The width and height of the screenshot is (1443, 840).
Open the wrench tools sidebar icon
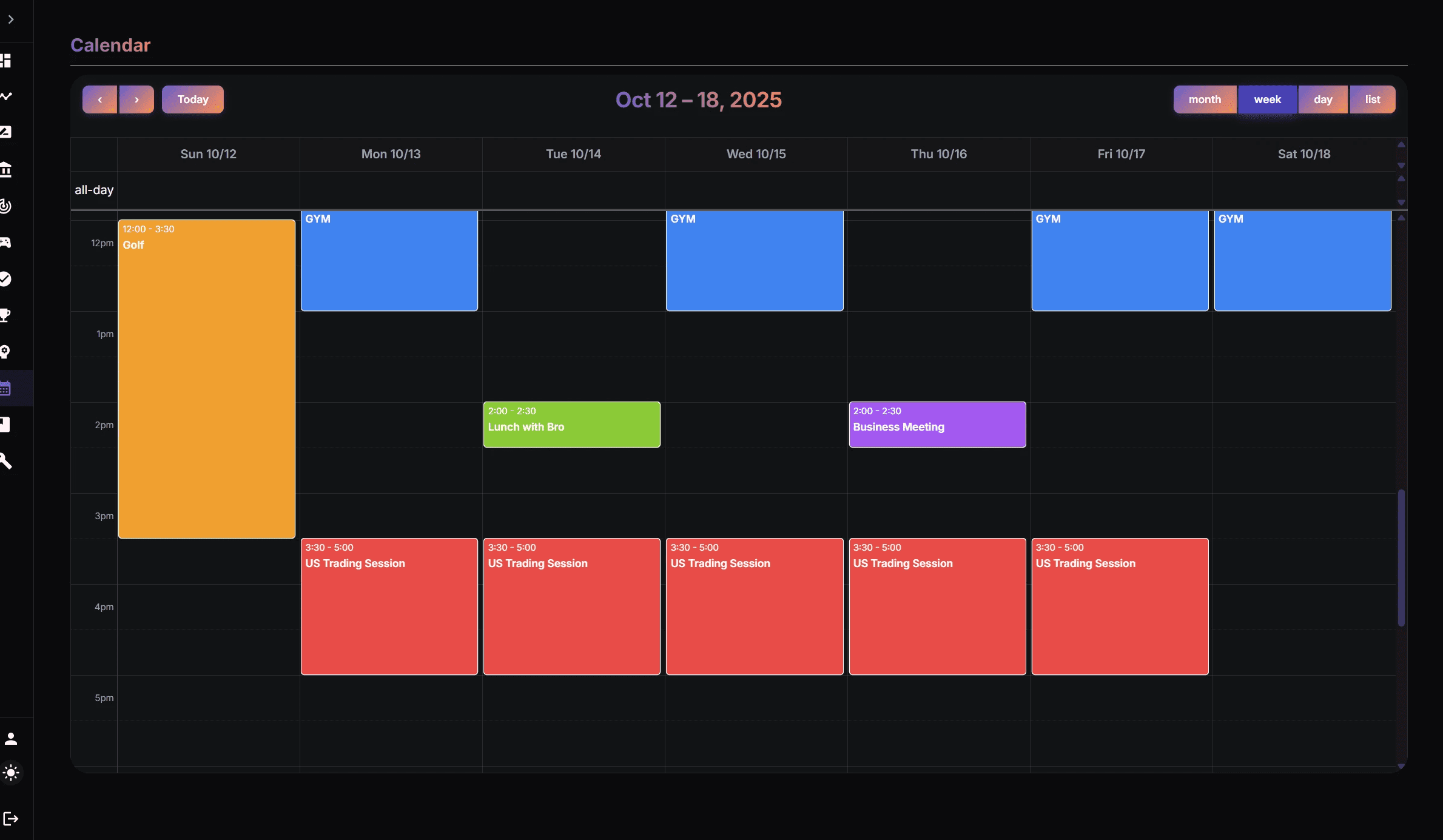coord(6,461)
